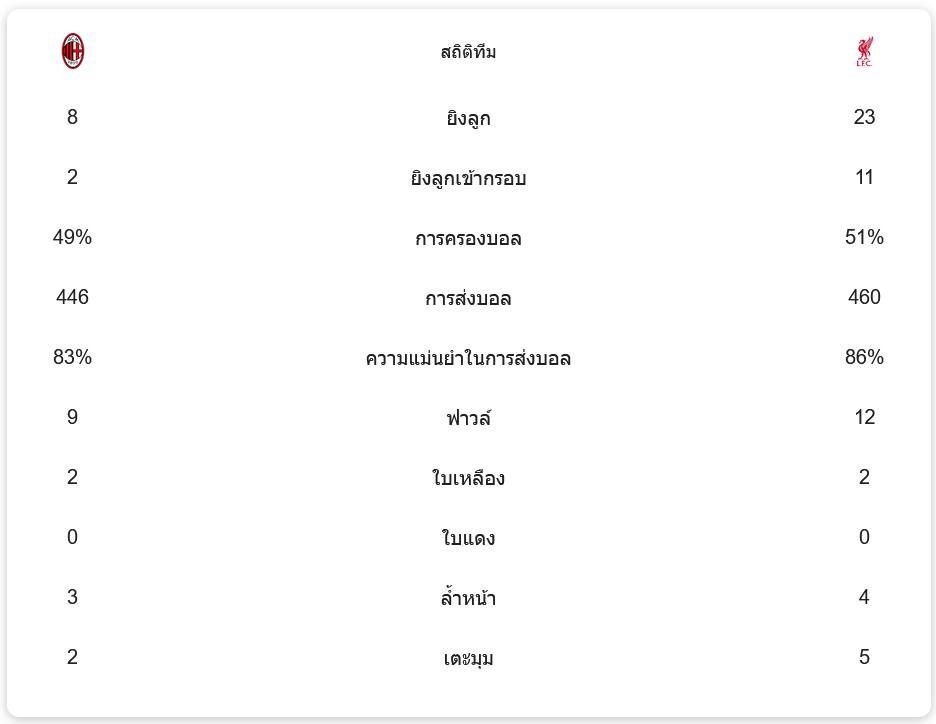Click the ล้ำหน้า offsides label
The height and width of the screenshot is (724, 936).
(468, 599)
